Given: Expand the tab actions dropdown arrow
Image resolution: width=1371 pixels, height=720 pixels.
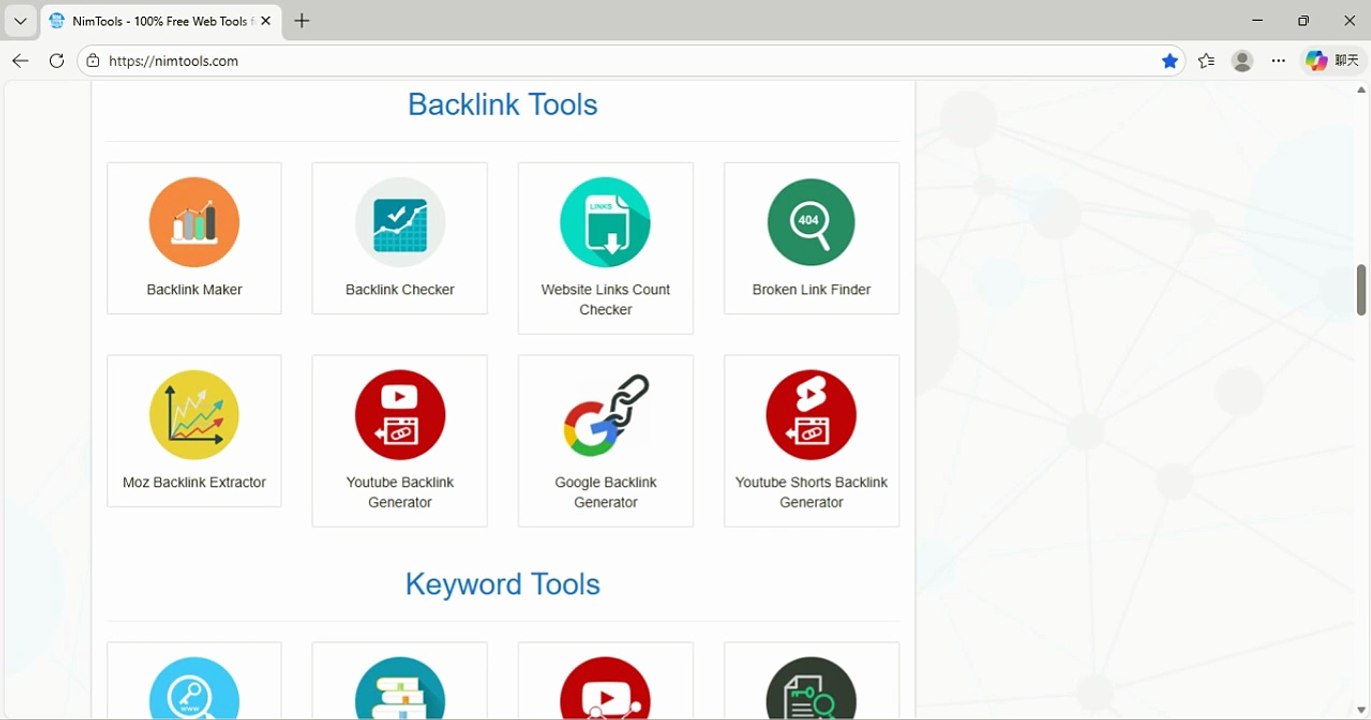Looking at the screenshot, I should (x=20, y=21).
